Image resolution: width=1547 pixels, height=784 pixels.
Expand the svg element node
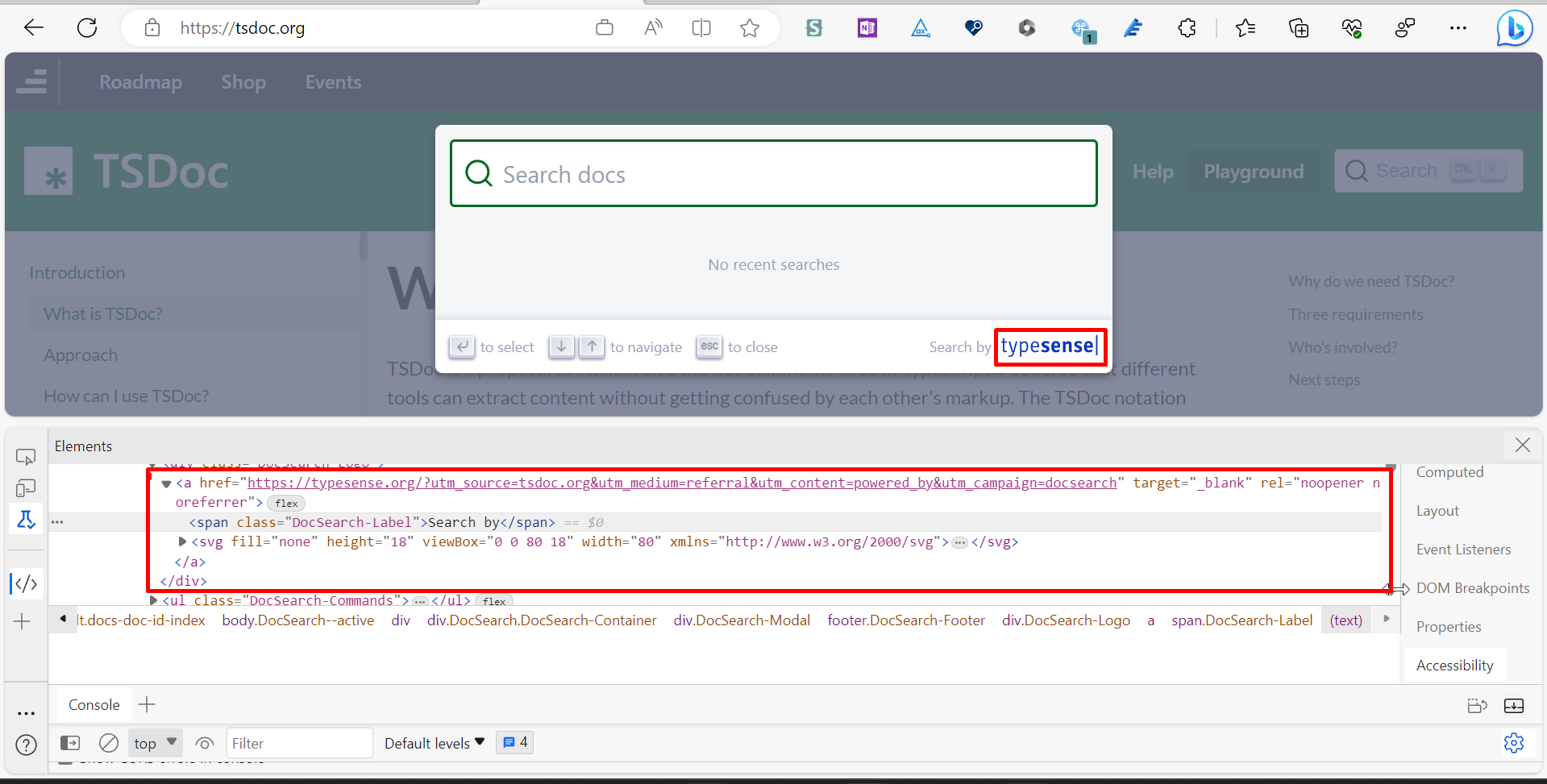tap(182, 541)
